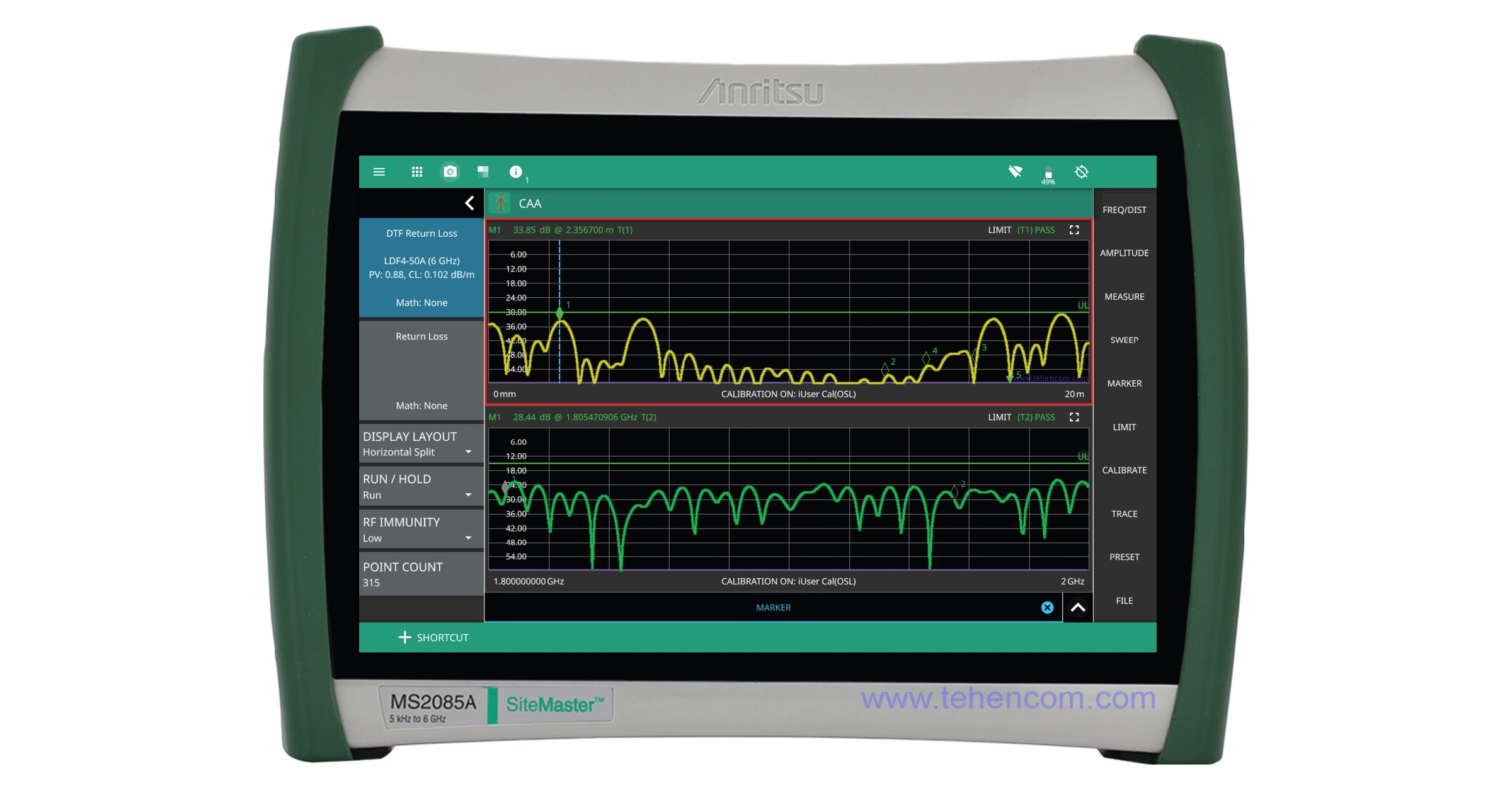
Task: Click the top LIMIT (T1) PASS status
Action: tap(1021, 230)
